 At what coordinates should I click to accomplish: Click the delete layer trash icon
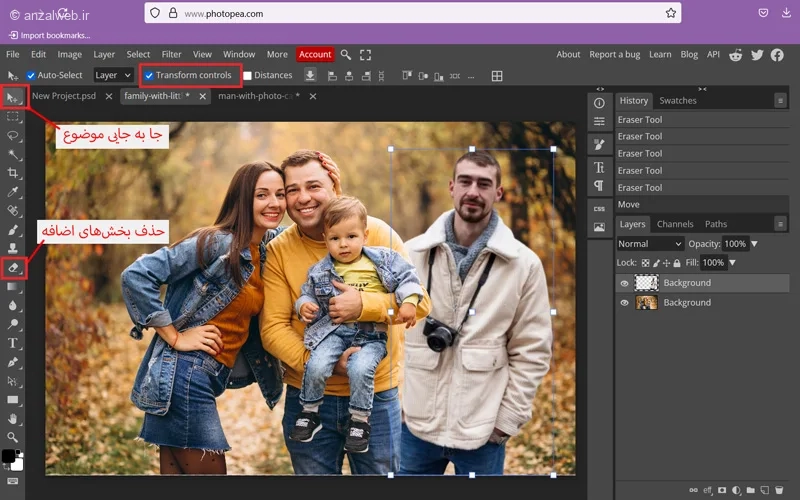(779, 490)
